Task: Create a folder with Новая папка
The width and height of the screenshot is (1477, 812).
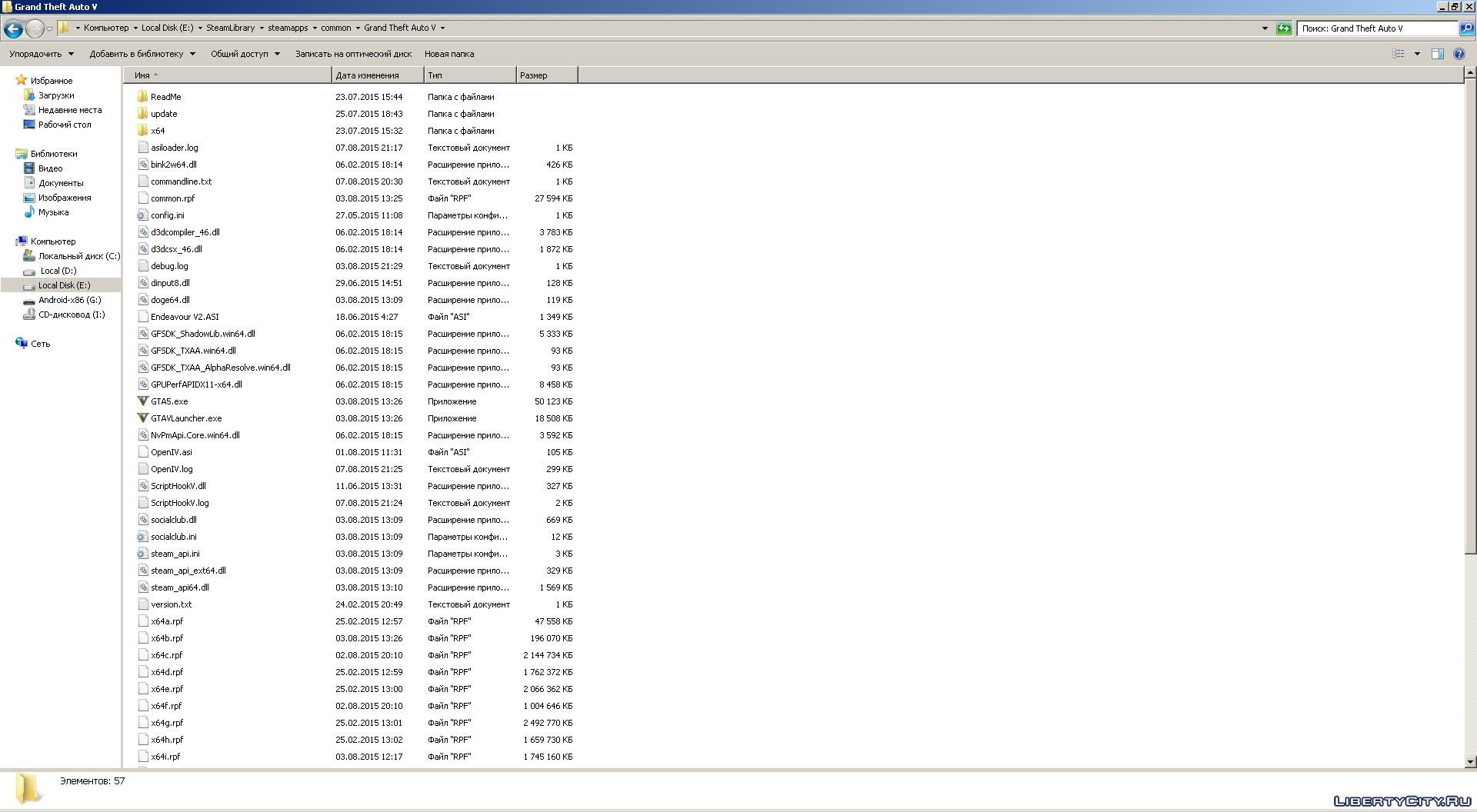Action: [x=449, y=54]
